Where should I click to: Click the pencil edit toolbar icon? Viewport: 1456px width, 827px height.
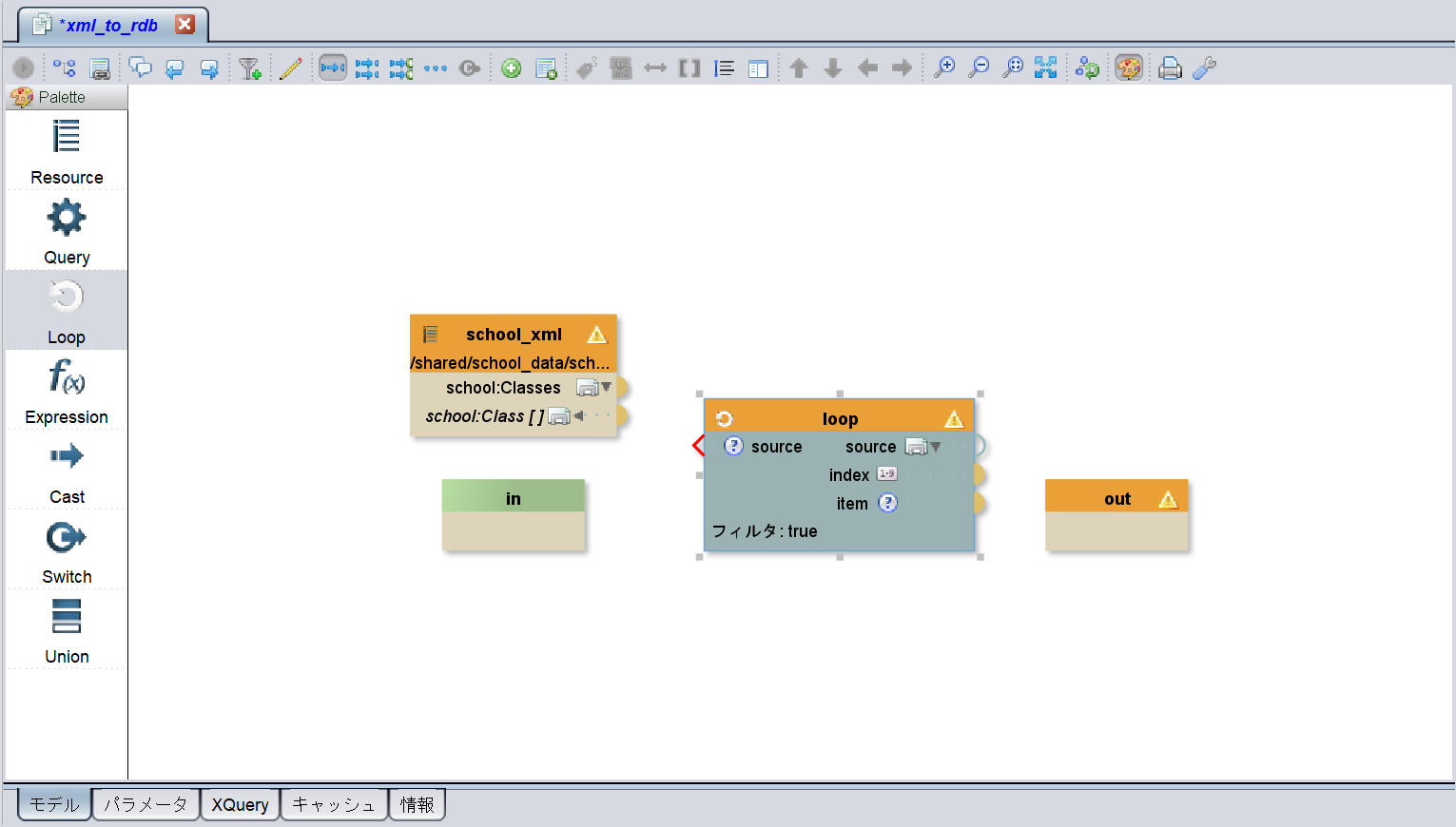pos(291,68)
